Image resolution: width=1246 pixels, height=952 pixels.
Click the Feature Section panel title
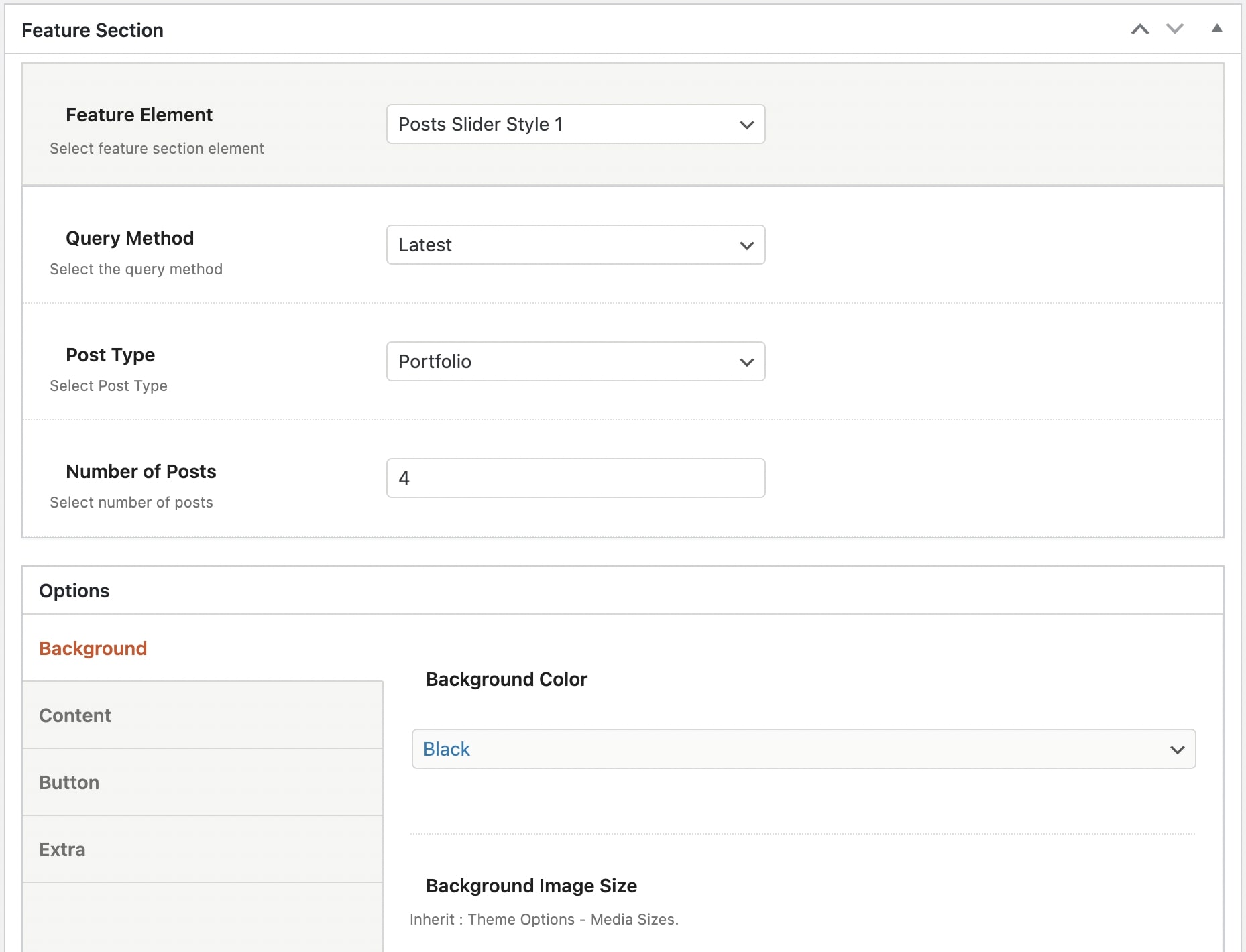93,30
